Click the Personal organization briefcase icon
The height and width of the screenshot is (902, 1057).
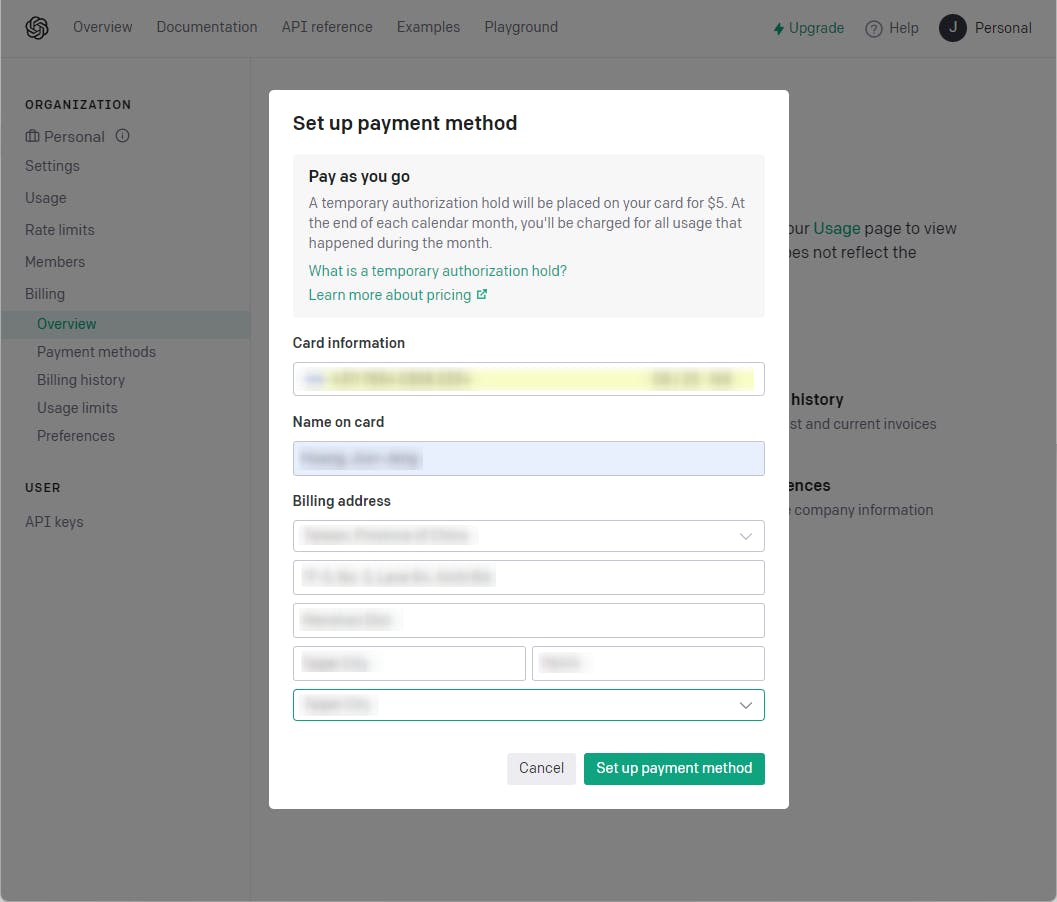[x=33, y=137]
